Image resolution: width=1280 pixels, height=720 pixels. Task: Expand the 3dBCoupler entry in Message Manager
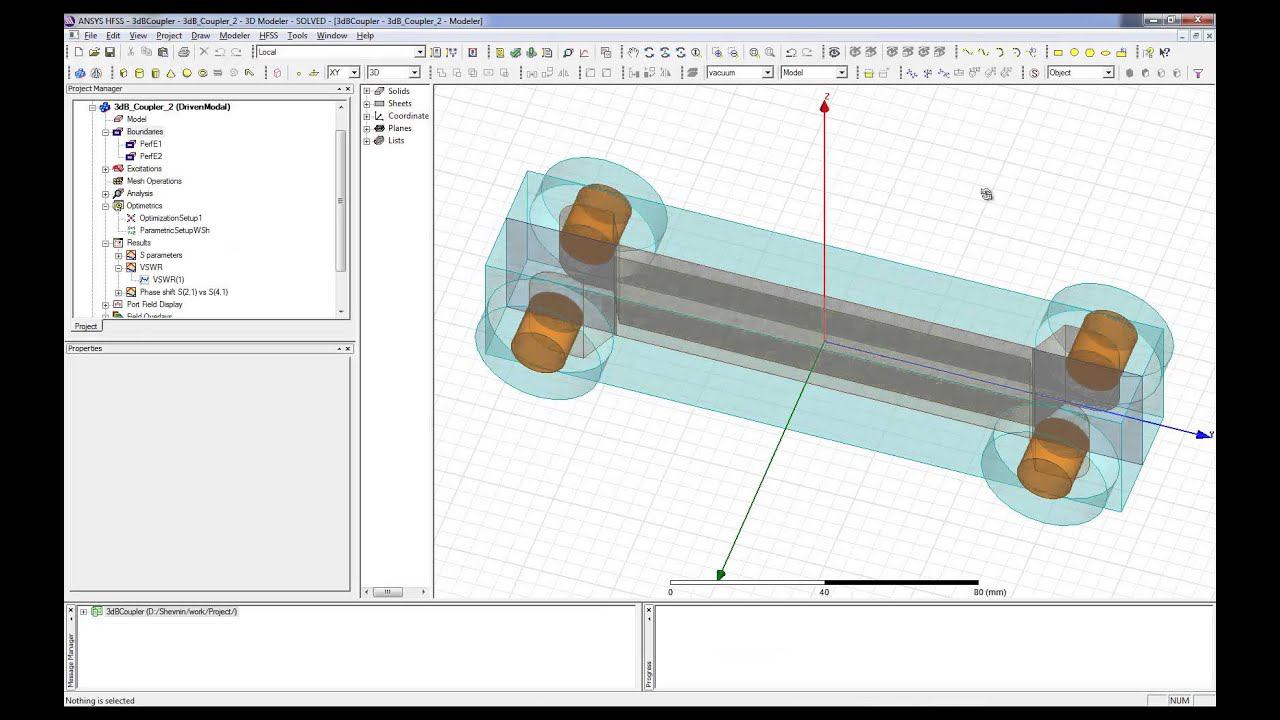coord(83,611)
